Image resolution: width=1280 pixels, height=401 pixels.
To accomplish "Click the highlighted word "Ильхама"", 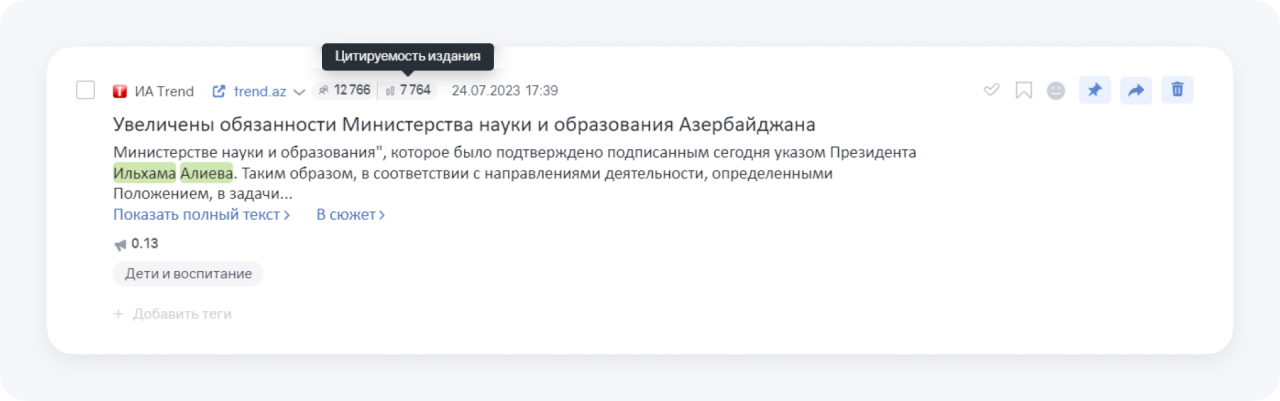I will point(144,173).
